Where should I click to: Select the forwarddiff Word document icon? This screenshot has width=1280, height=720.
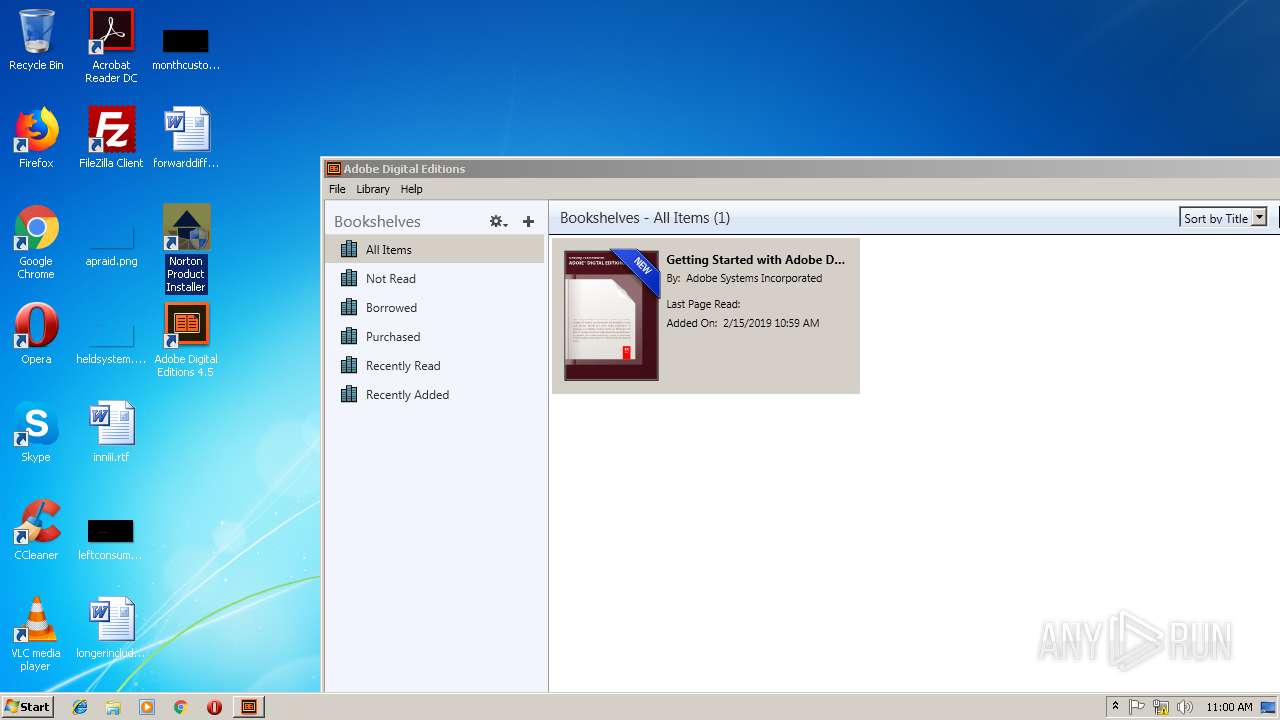coord(186,138)
